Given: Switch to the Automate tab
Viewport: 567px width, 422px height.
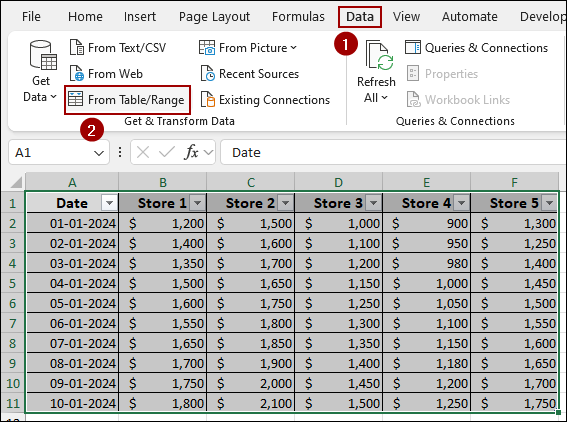Looking at the screenshot, I should [x=470, y=17].
